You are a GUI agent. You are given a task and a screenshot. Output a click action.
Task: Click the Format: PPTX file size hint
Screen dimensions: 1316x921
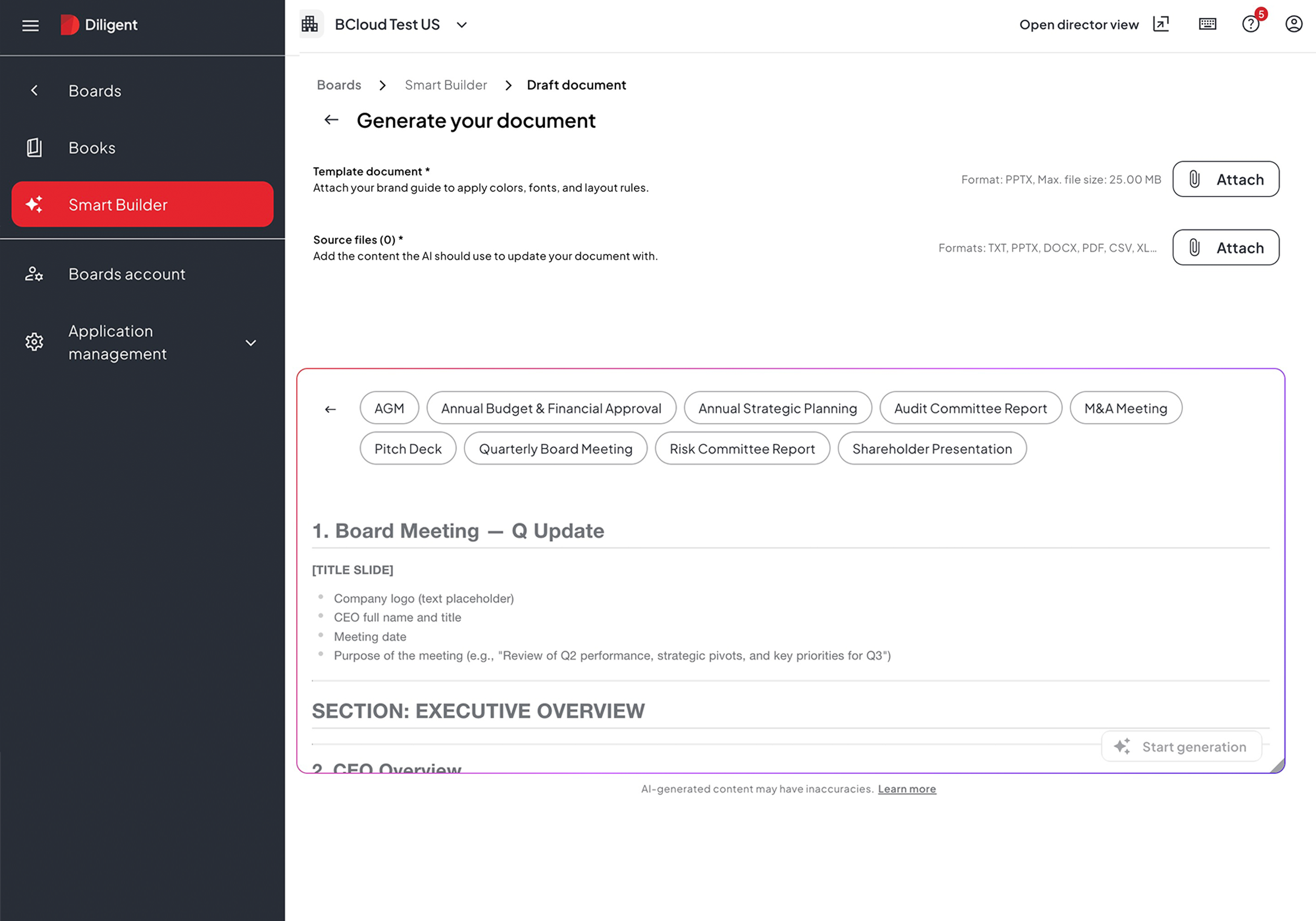pyautogui.click(x=1061, y=180)
